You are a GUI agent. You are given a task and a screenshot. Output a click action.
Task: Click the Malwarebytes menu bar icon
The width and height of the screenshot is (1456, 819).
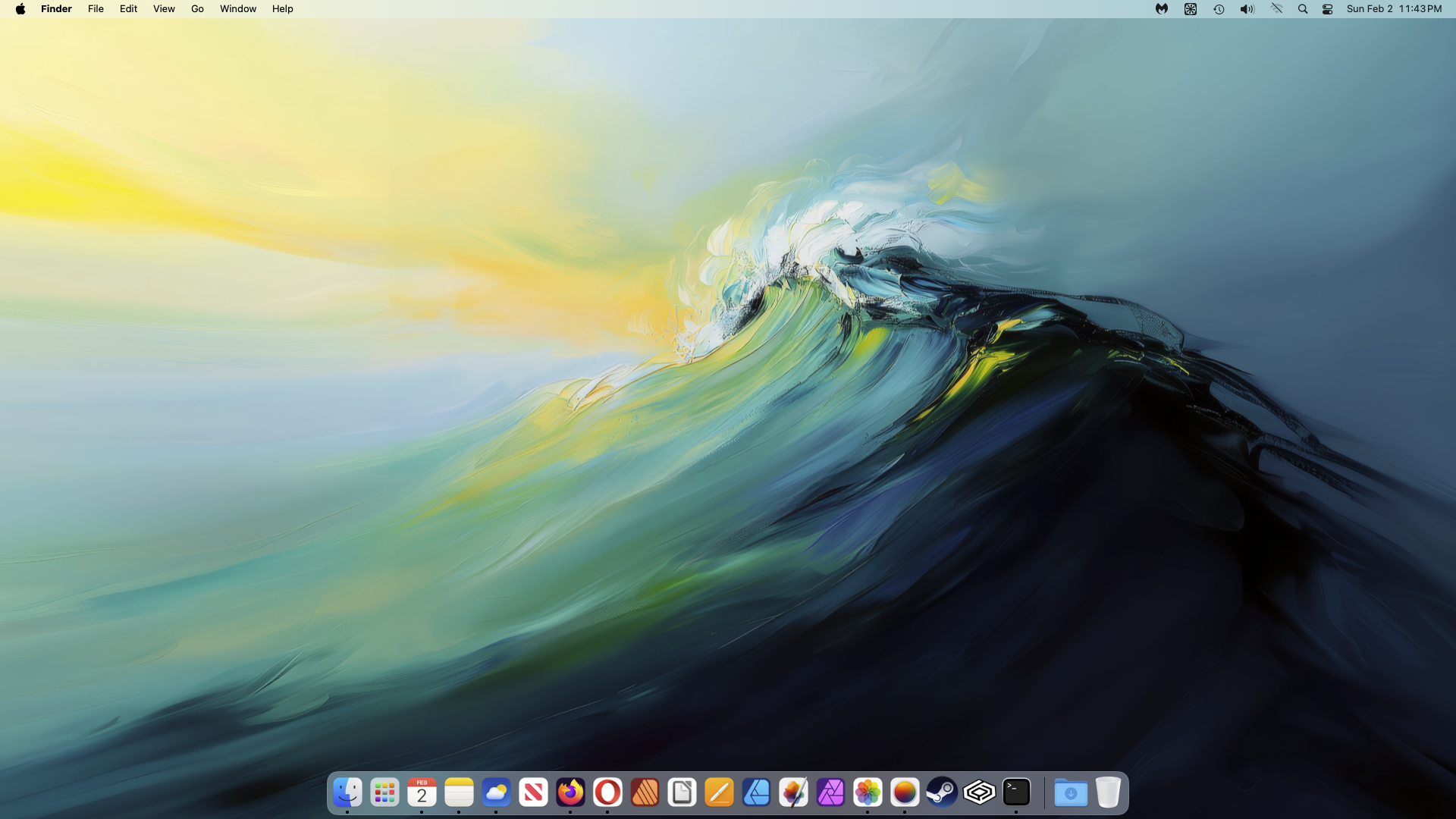1161,9
